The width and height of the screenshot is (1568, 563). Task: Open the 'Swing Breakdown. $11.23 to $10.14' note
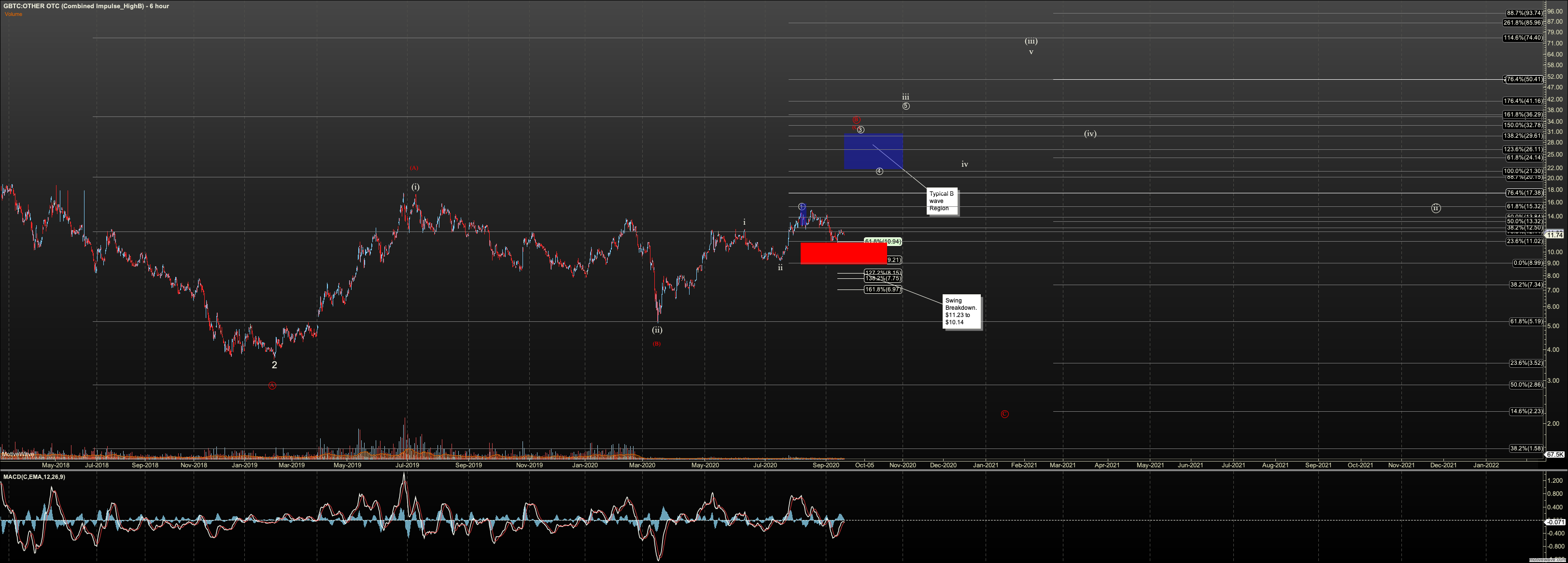tap(962, 311)
